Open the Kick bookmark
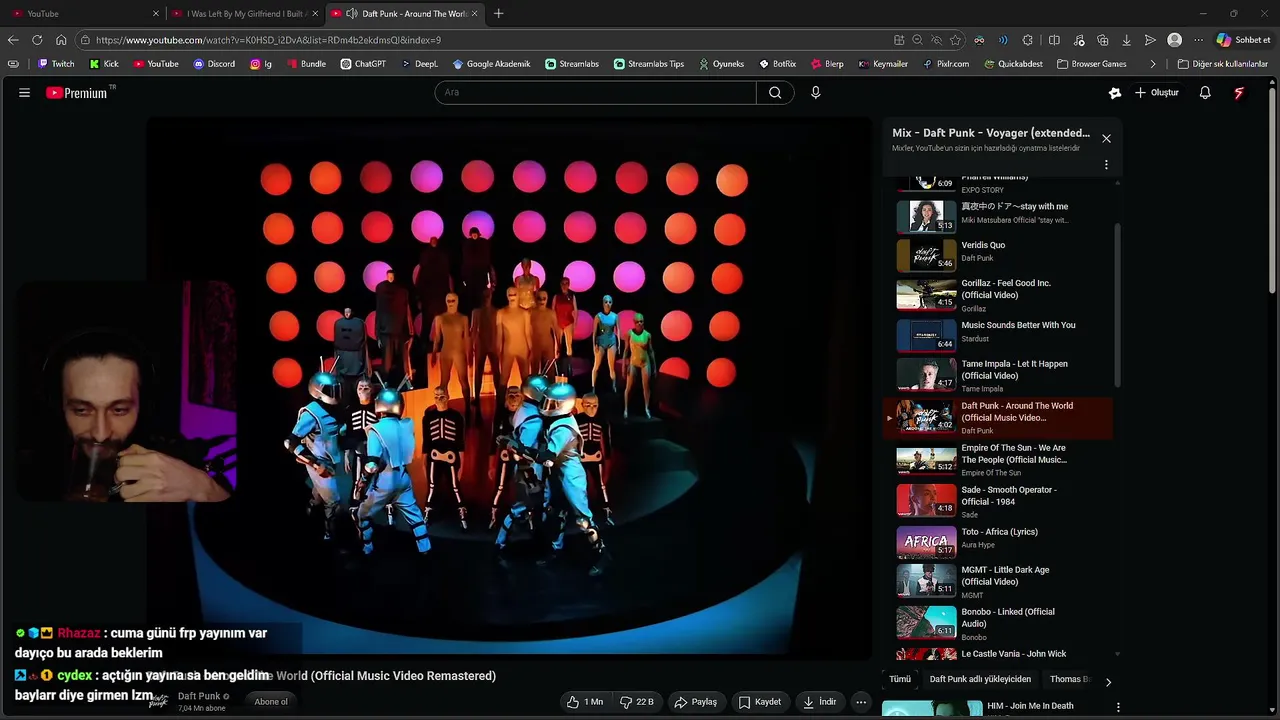1280x720 pixels. click(x=104, y=64)
